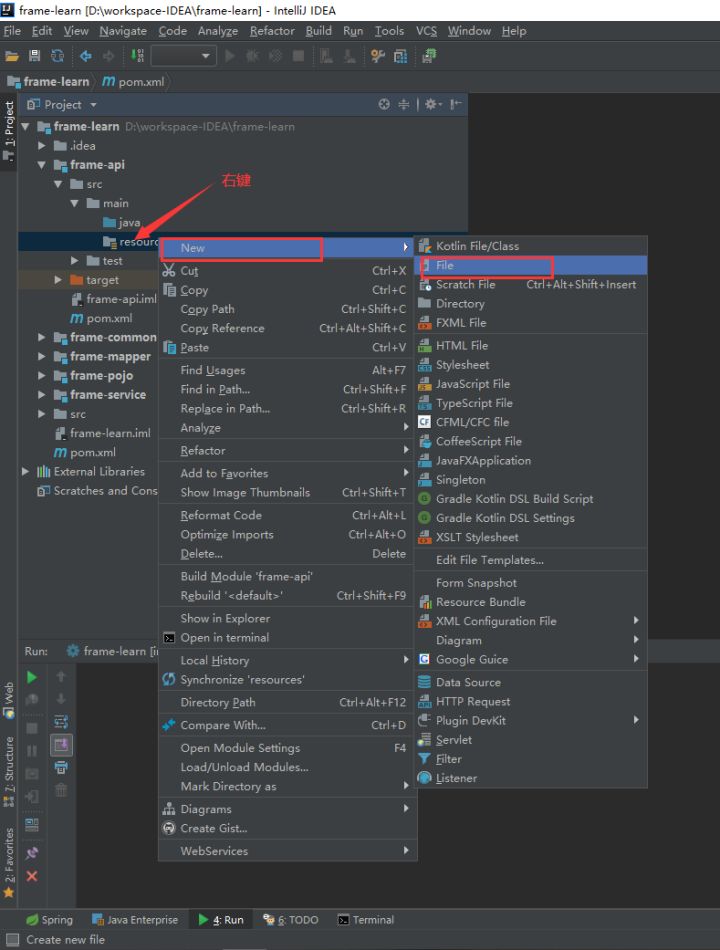The height and width of the screenshot is (950, 720).
Task: Hide the Project tool window
Action: coord(455,104)
